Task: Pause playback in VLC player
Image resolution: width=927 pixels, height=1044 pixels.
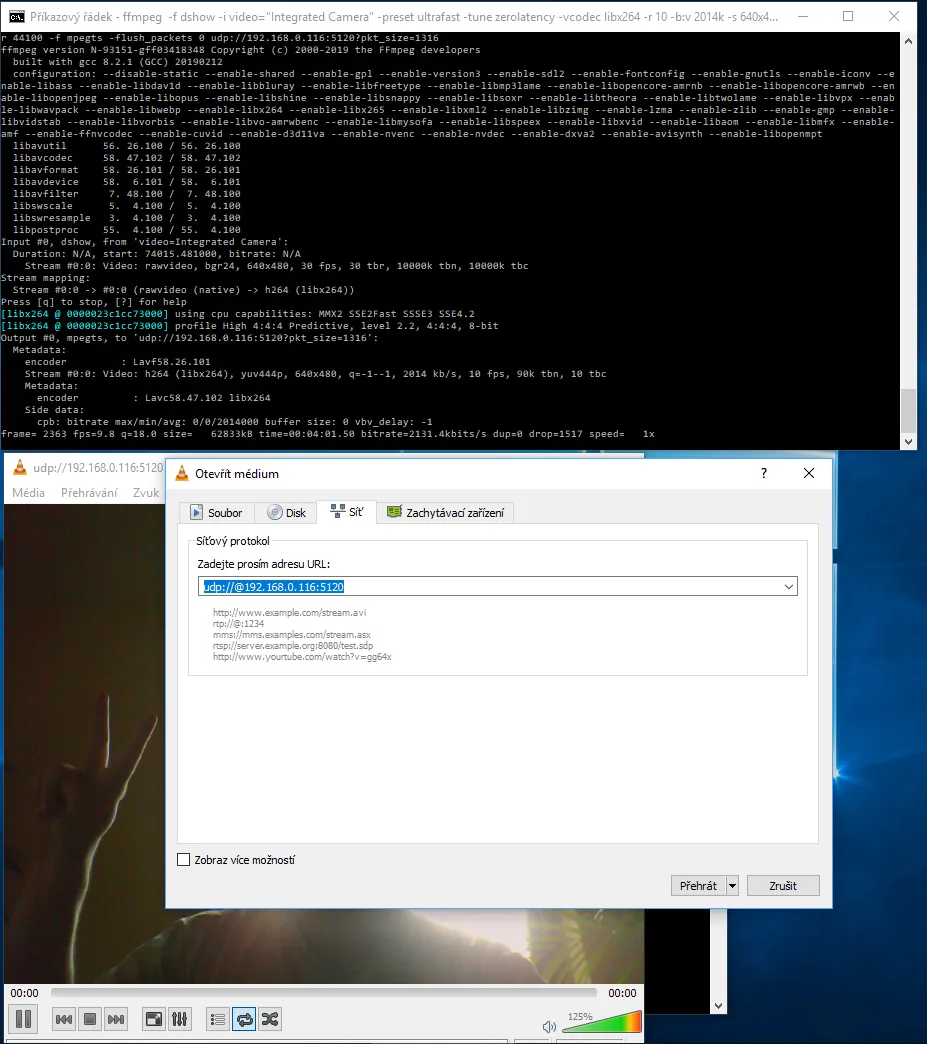Action: click(x=23, y=1019)
